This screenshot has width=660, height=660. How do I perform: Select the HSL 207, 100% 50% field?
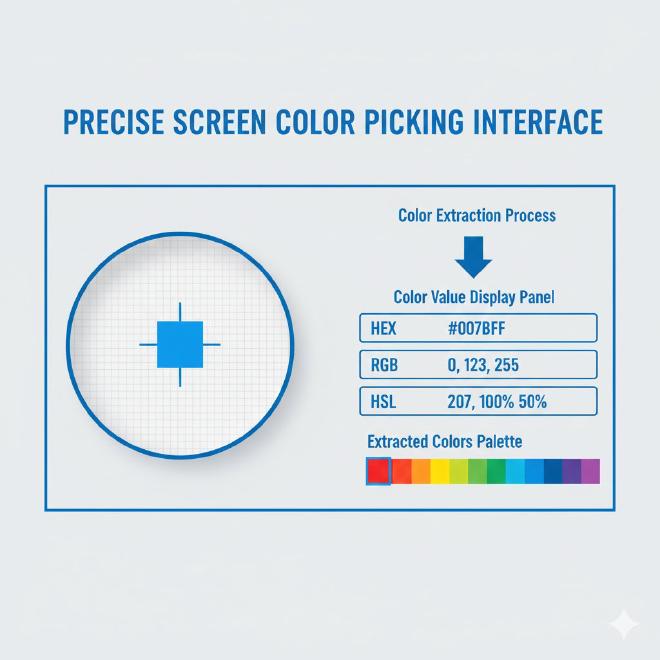tap(477, 402)
